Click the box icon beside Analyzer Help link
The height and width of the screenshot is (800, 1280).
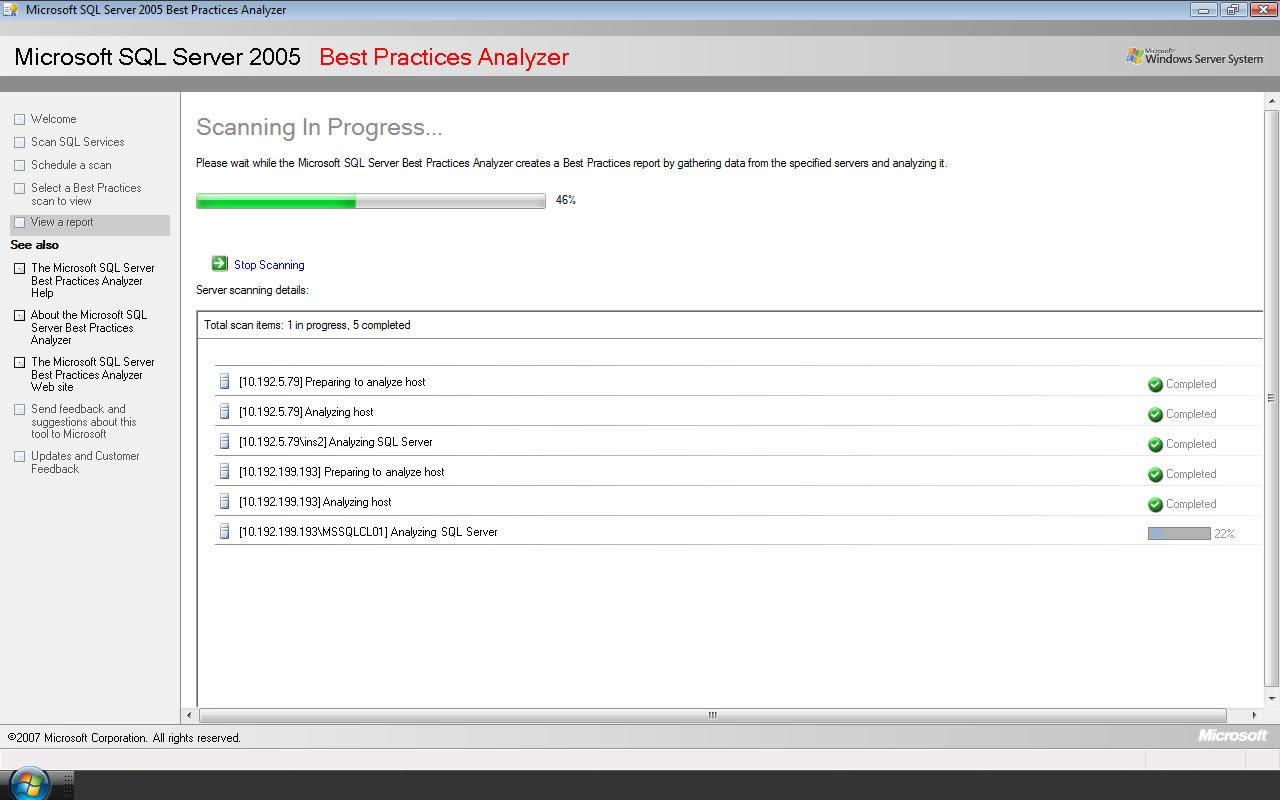pyautogui.click(x=19, y=268)
